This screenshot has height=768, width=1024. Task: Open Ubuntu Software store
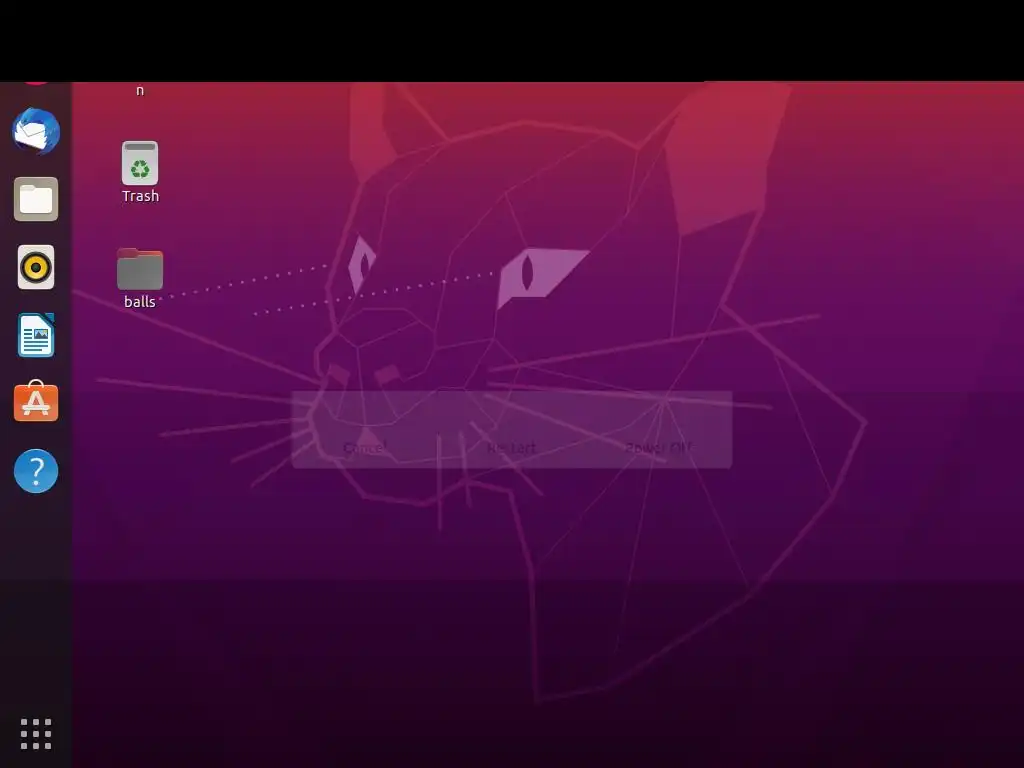(36, 401)
